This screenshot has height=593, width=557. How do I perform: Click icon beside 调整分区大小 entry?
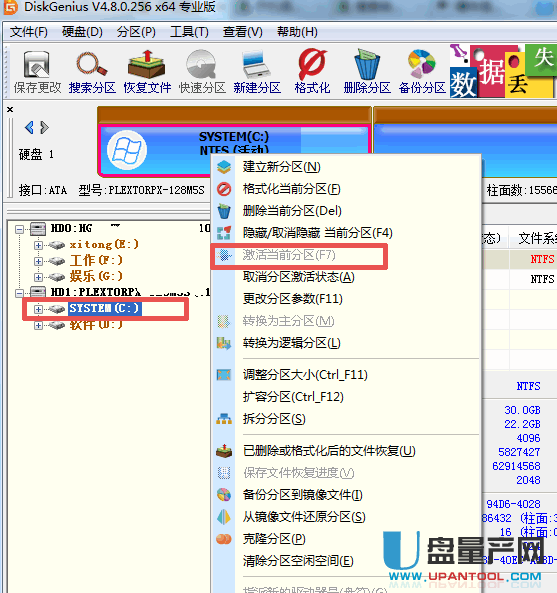point(224,375)
